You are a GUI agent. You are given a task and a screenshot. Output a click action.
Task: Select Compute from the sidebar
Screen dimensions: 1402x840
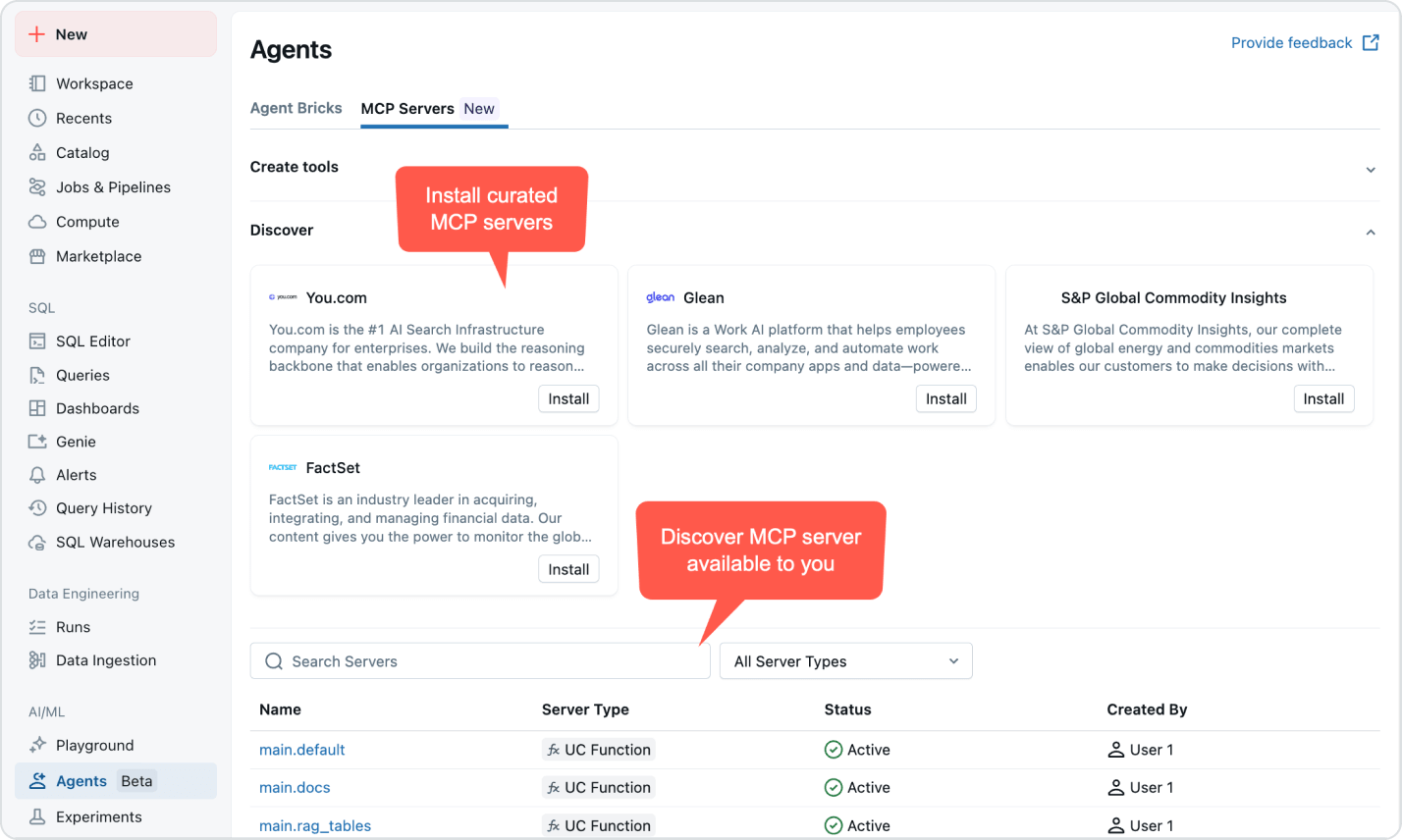click(87, 221)
